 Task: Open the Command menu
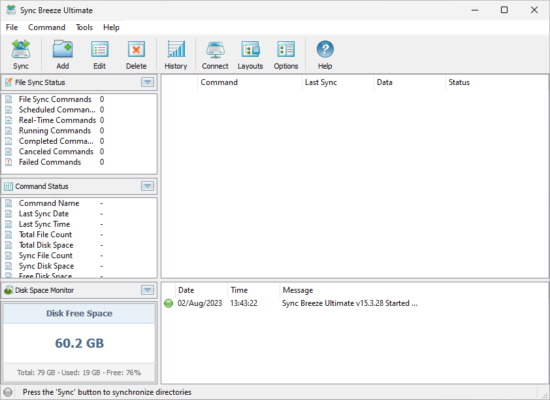click(47, 27)
